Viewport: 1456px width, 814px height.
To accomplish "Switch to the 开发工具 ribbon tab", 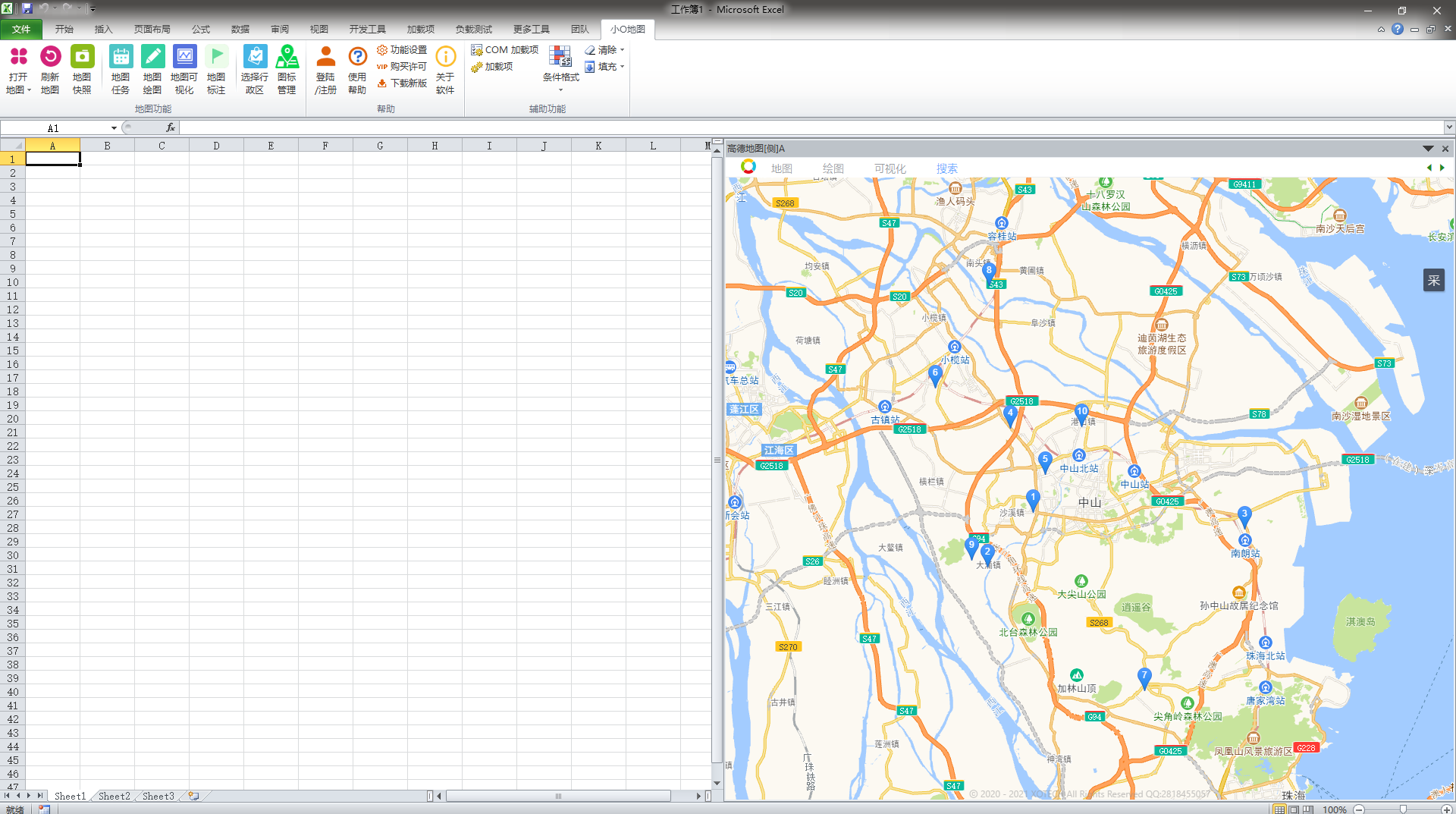I will [367, 30].
